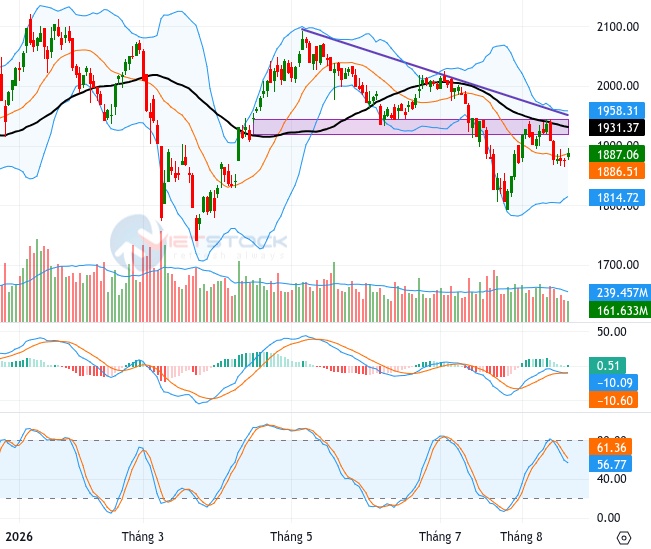Image resolution: width=651 pixels, height=549 pixels.
Task: Select the 1958.31 upper band price label
Action: [617, 110]
